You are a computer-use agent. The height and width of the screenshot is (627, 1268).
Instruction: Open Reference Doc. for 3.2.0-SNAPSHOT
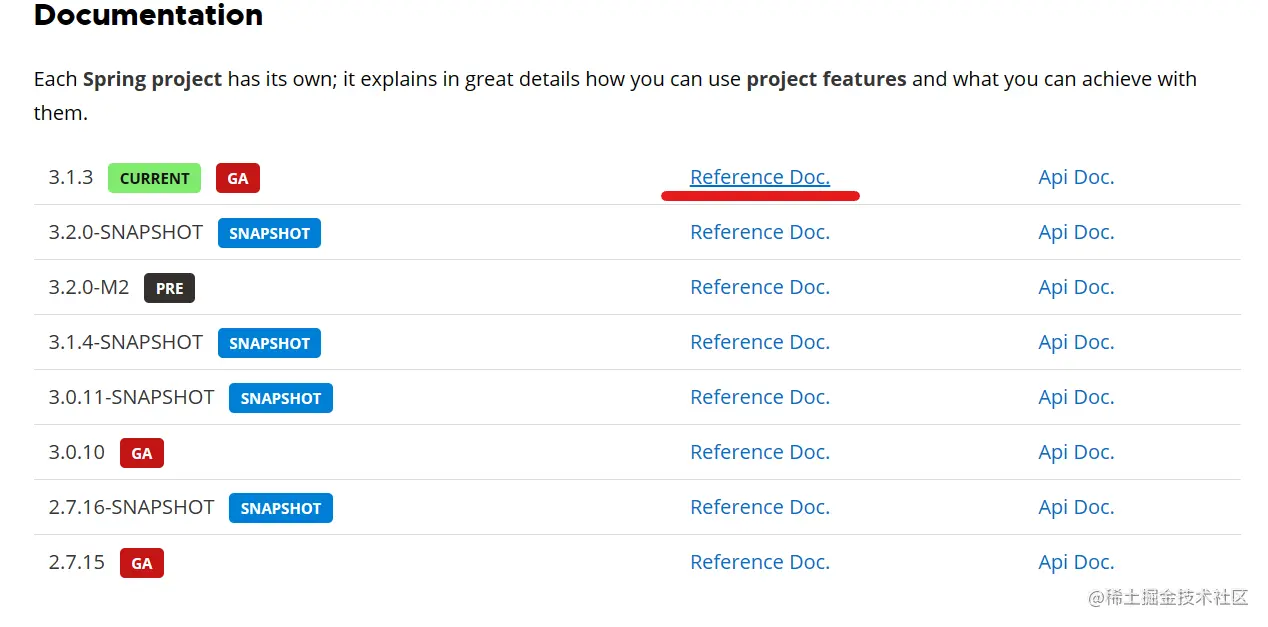[x=759, y=232]
